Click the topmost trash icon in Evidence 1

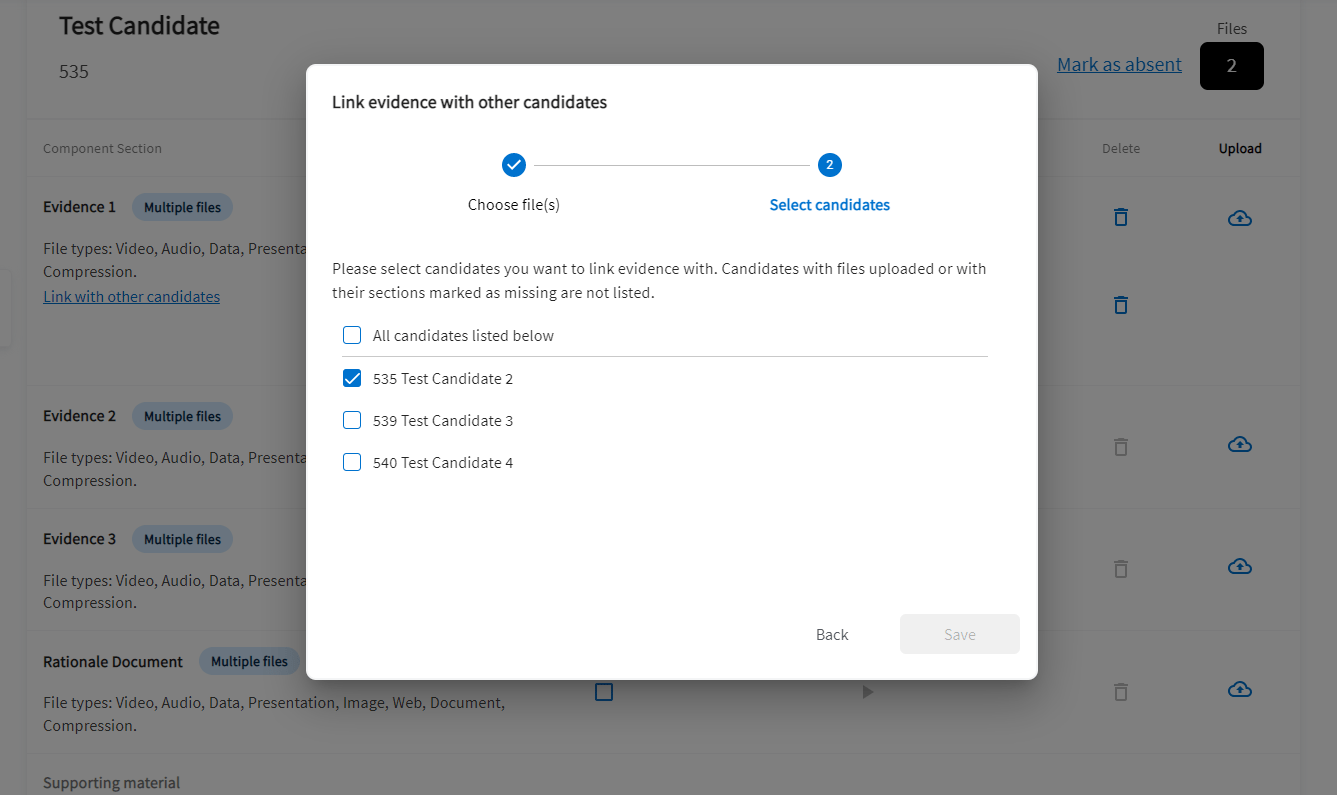(x=1120, y=217)
